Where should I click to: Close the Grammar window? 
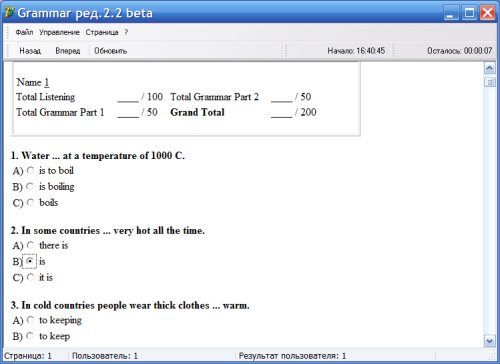click(487, 13)
